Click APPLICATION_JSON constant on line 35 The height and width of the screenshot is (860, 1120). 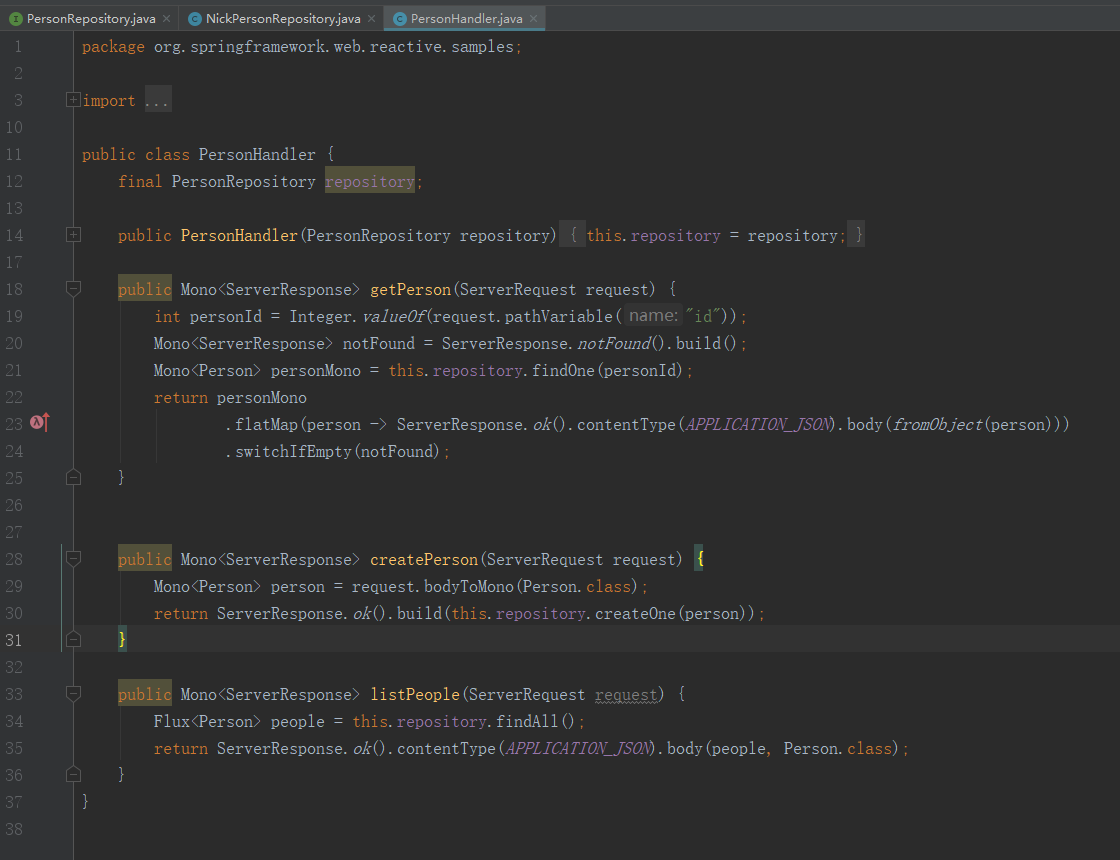point(579,749)
